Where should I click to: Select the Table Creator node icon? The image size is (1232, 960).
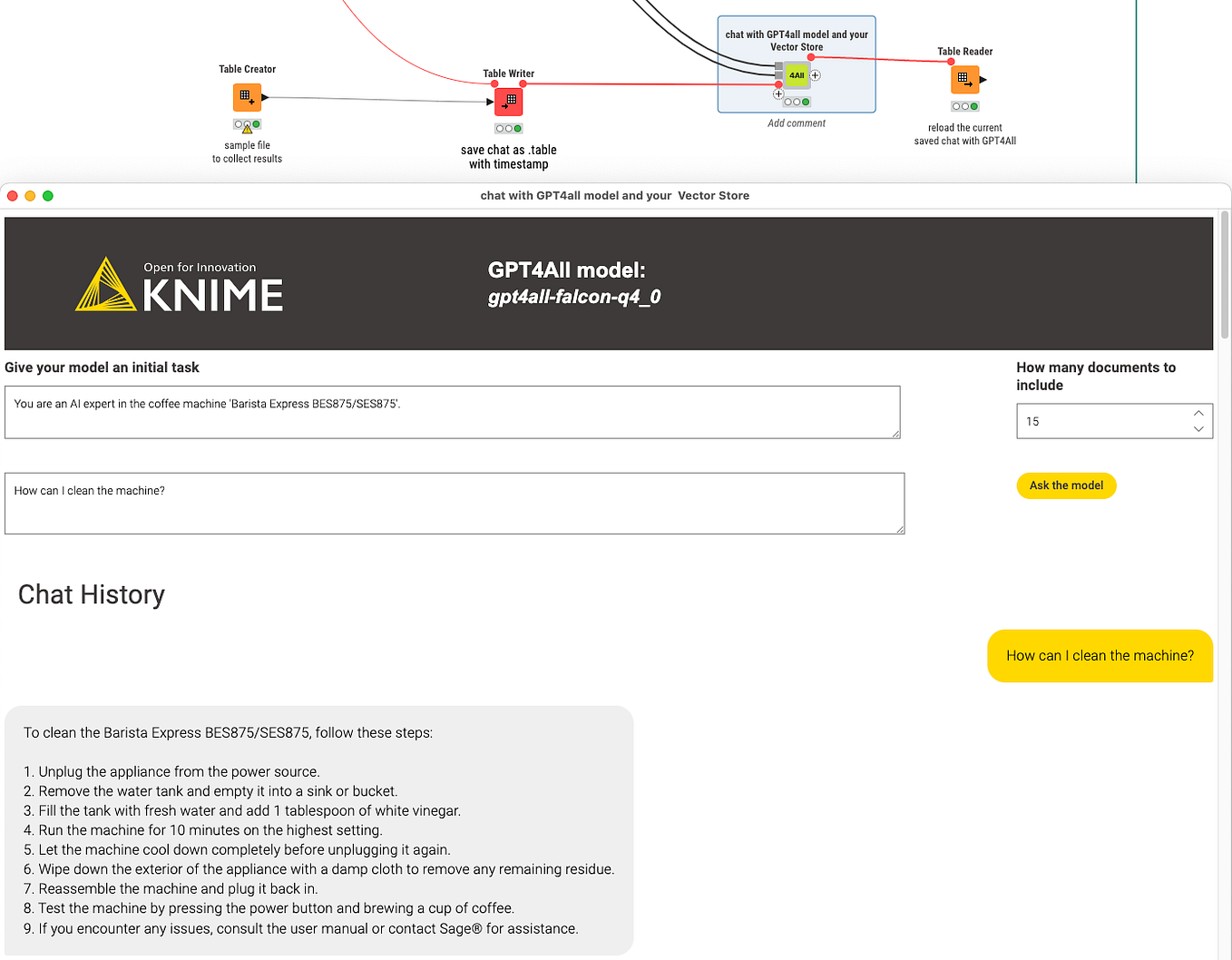pos(247,96)
